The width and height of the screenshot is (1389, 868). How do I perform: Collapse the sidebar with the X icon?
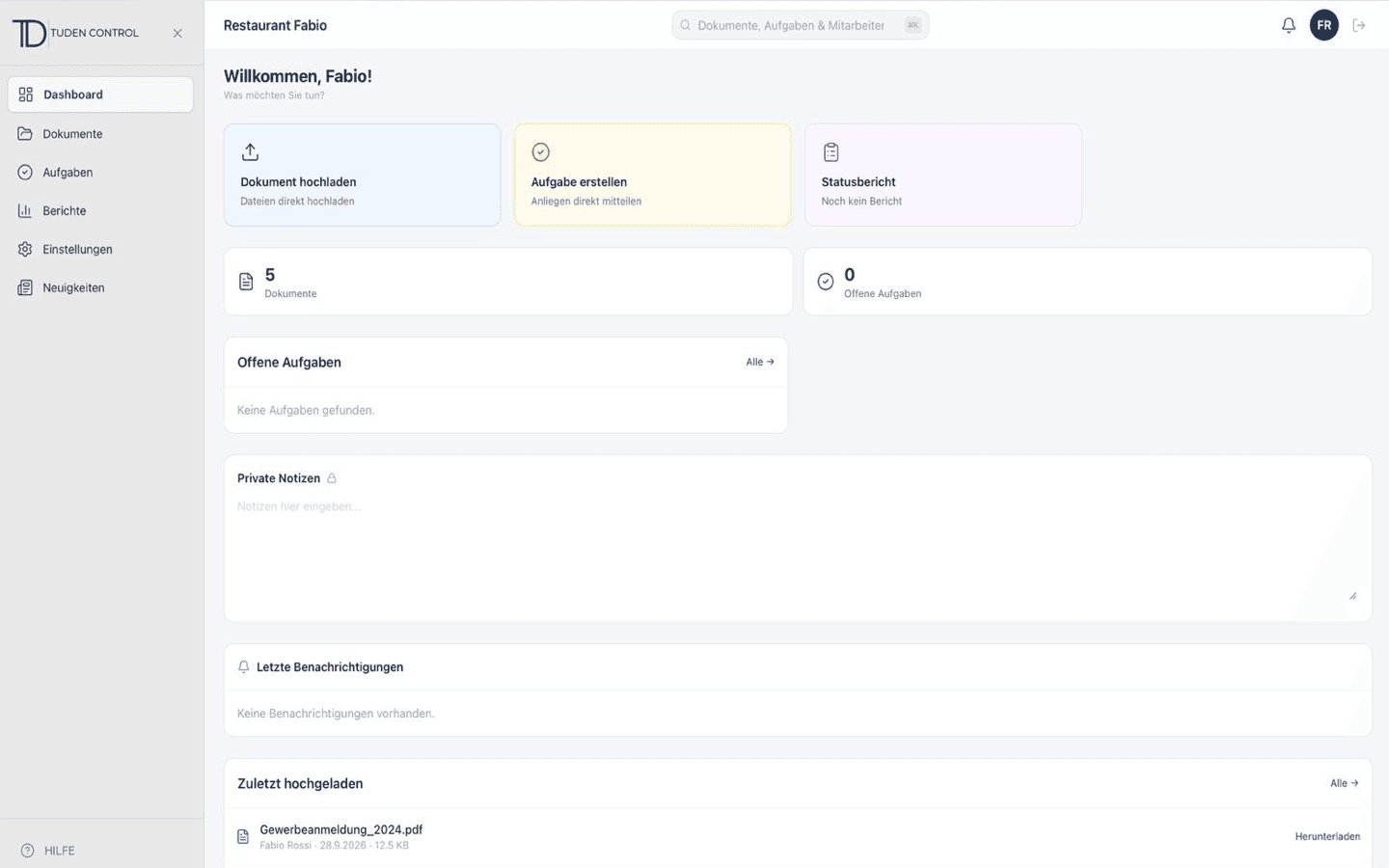coord(177,33)
